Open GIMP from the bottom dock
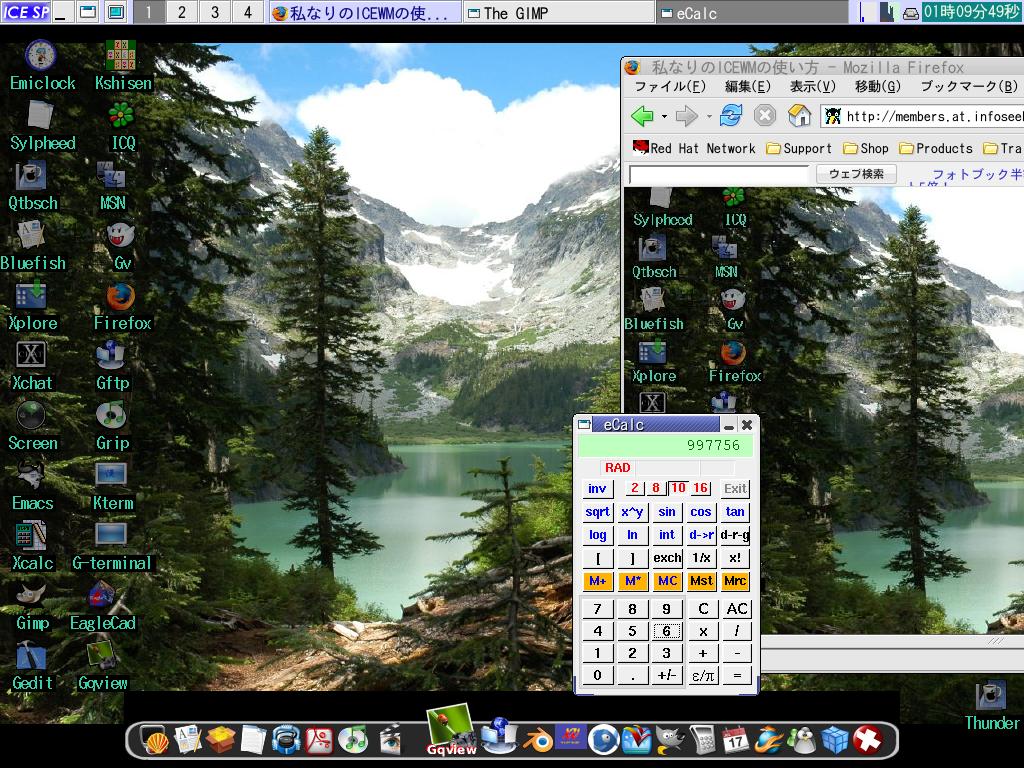This screenshot has height=768, width=1024. 670,740
